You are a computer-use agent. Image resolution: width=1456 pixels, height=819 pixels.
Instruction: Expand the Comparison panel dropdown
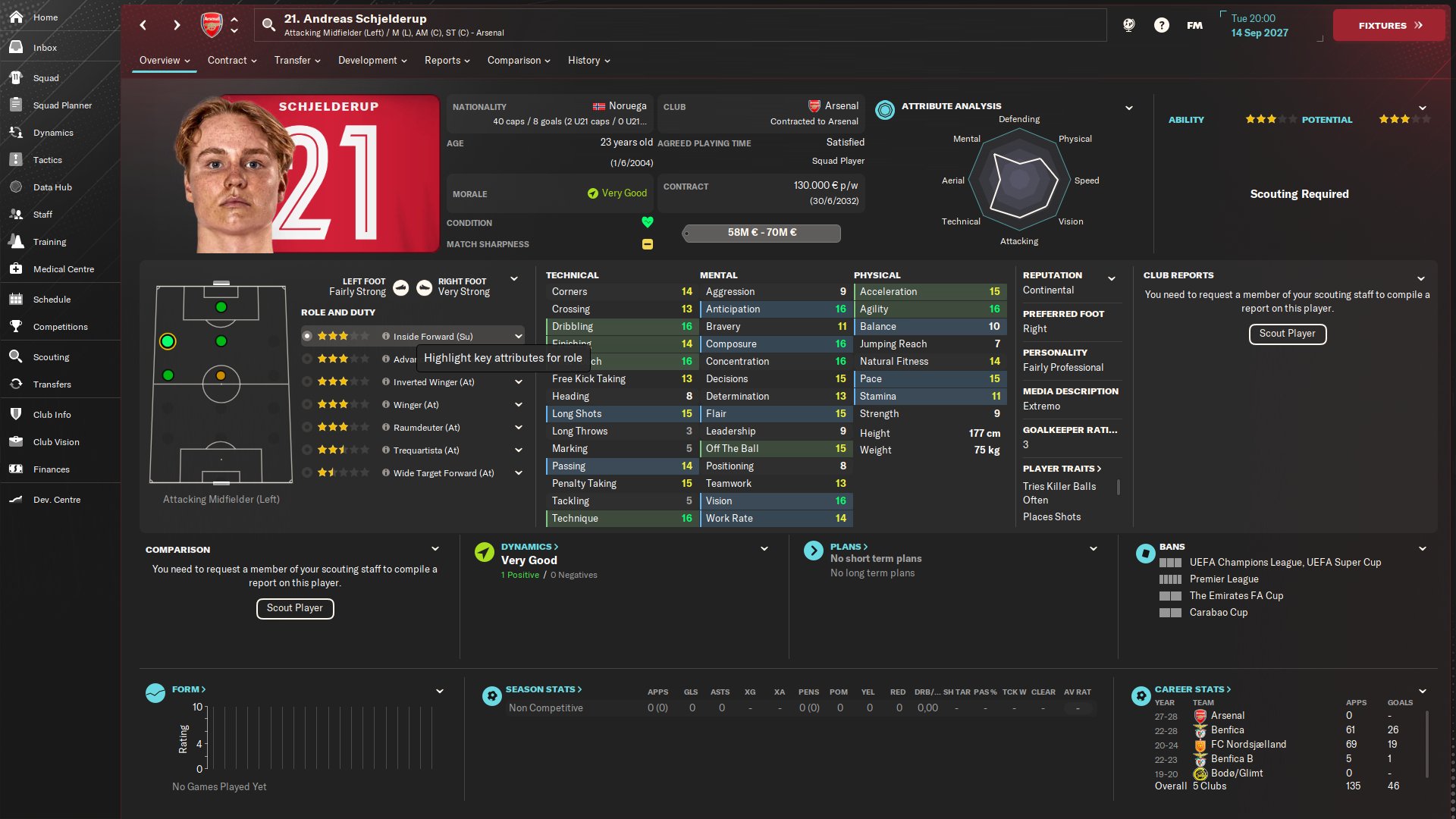point(435,549)
